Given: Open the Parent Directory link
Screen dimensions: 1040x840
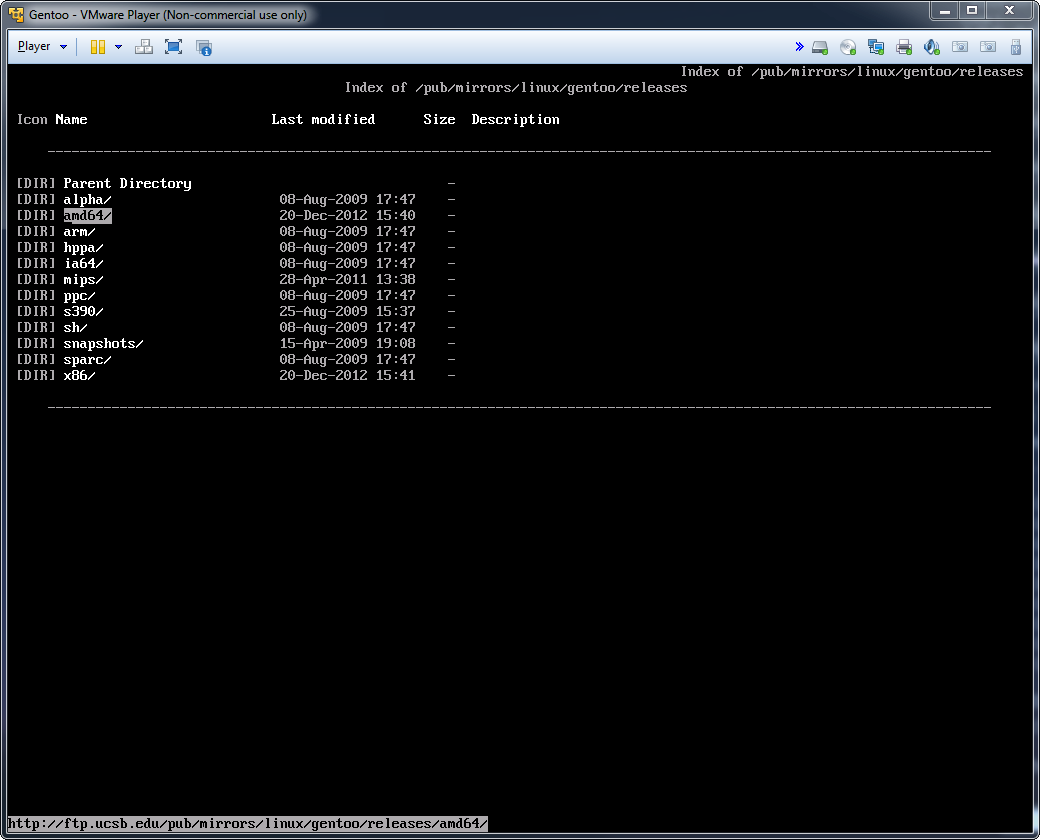Looking at the screenshot, I should click(x=127, y=183).
